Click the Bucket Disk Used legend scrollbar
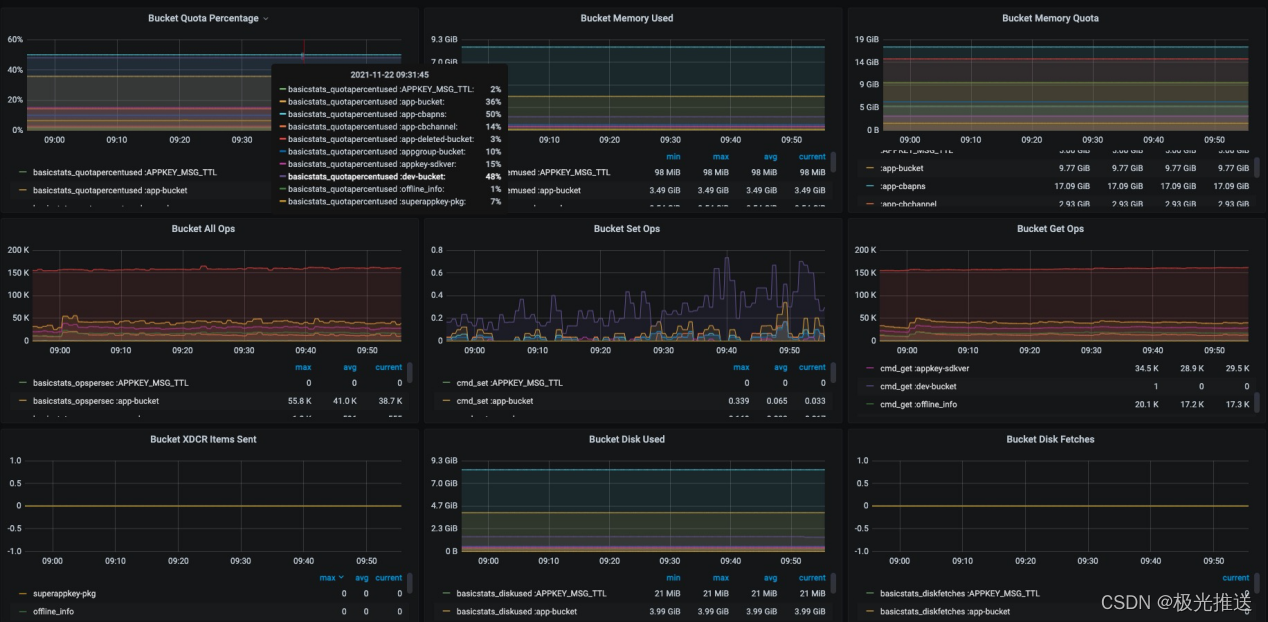 pos(833,583)
